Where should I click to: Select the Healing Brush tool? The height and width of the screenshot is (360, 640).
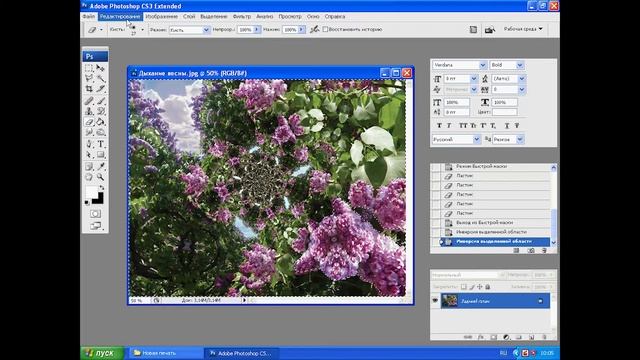(89, 100)
